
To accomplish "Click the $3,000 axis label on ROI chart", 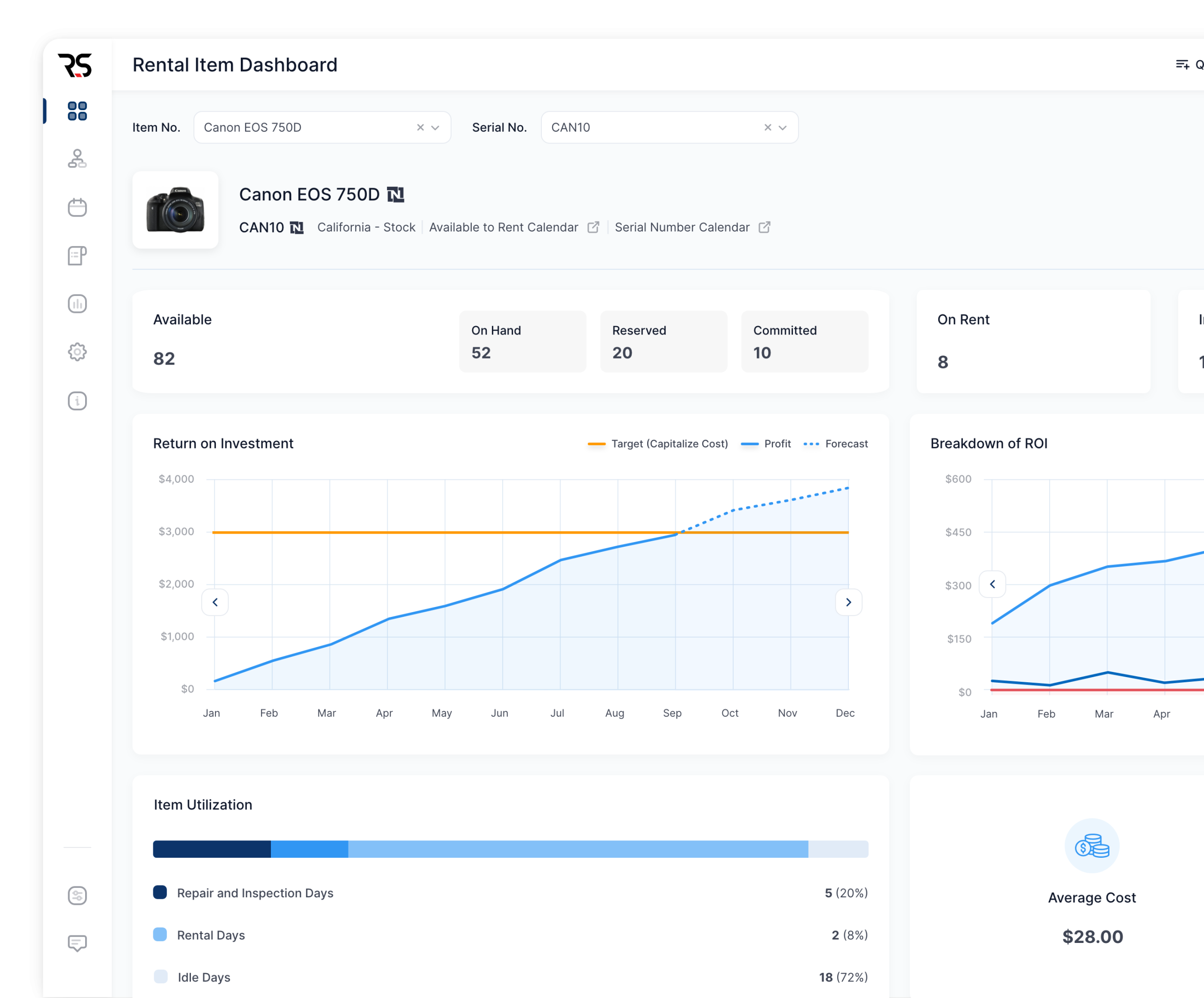I will [x=176, y=531].
